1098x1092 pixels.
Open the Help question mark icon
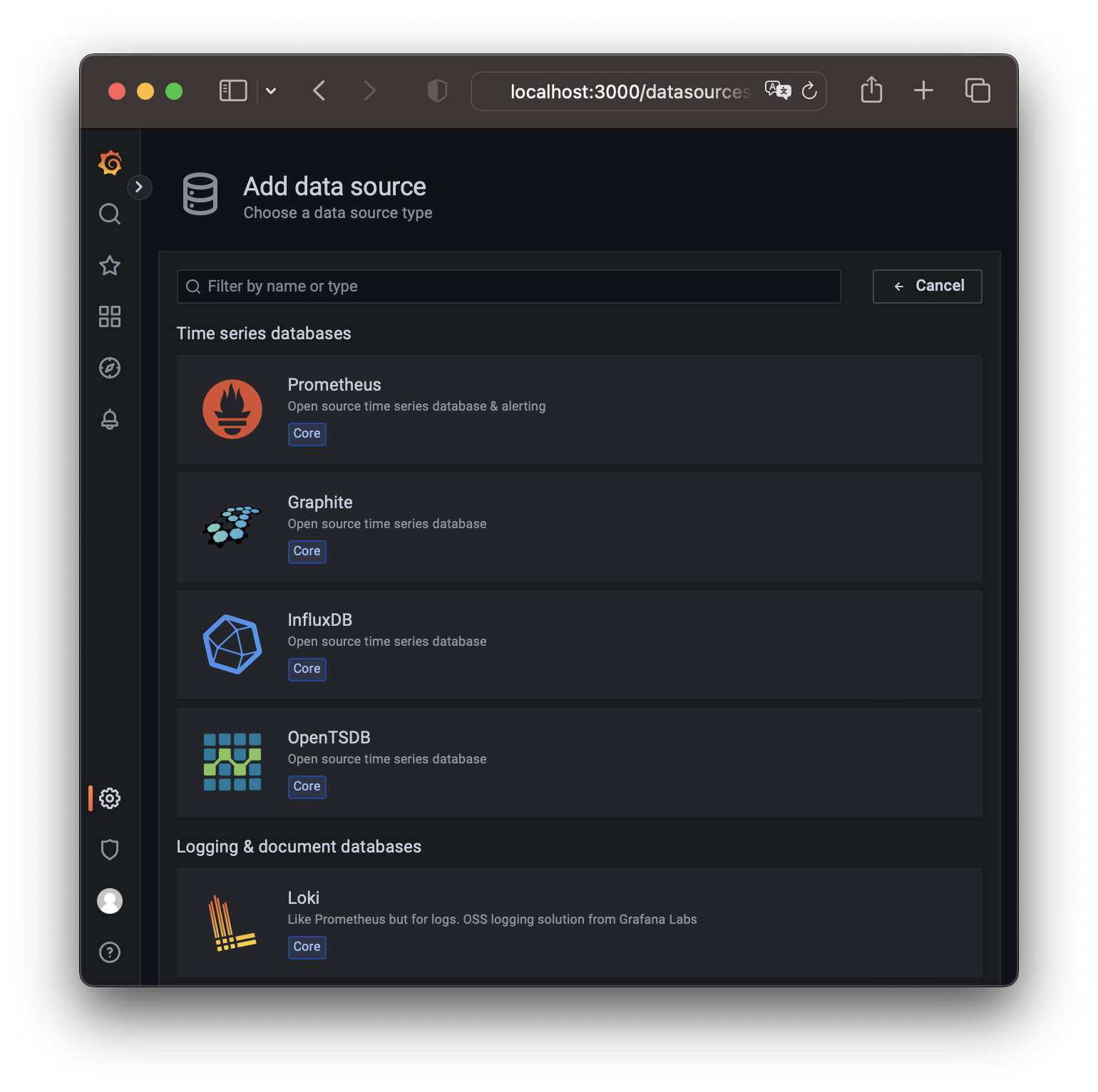tap(110, 952)
